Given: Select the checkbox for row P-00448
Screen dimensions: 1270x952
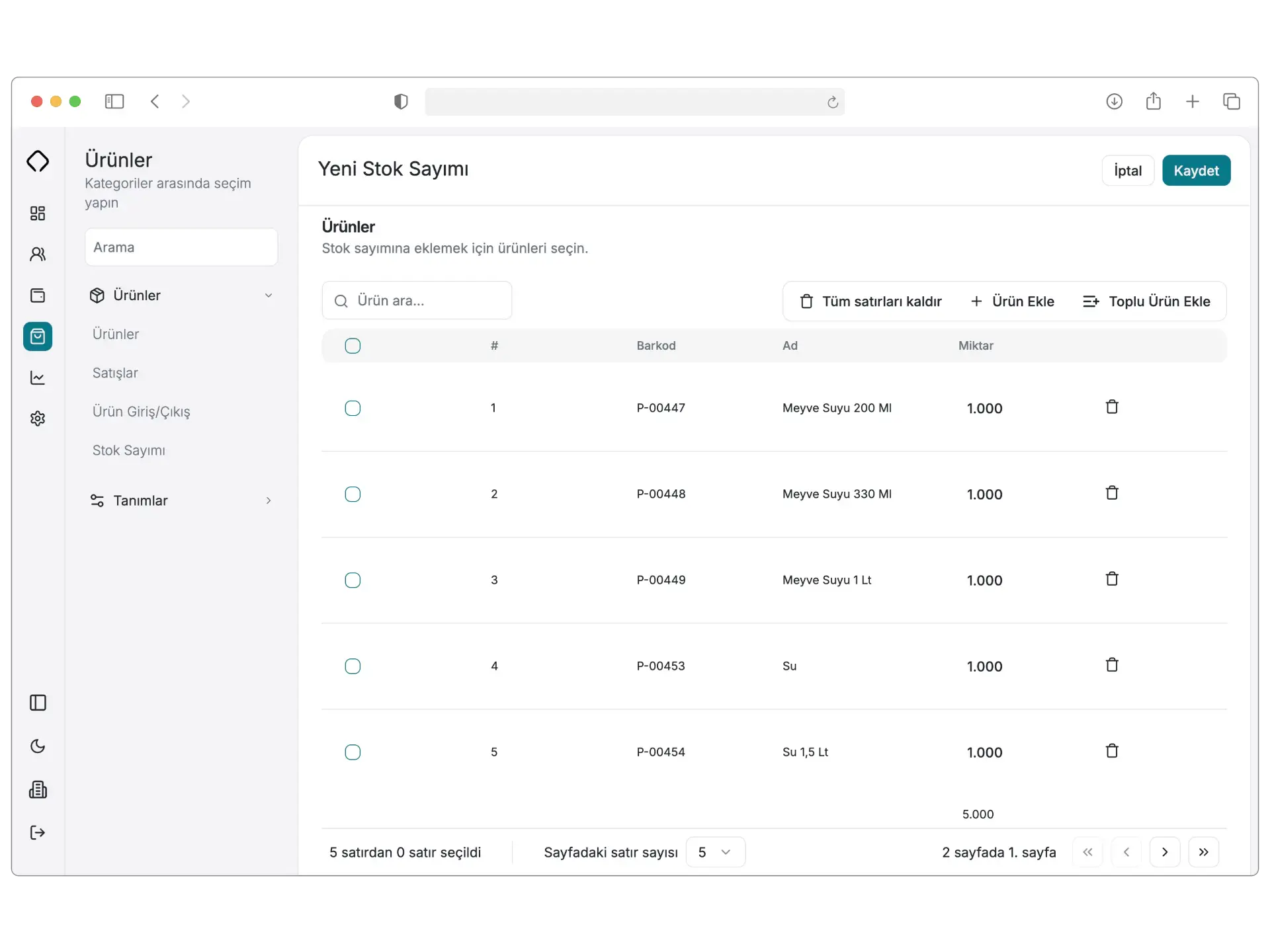Looking at the screenshot, I should pyautogui.click(x=353, y=494).
